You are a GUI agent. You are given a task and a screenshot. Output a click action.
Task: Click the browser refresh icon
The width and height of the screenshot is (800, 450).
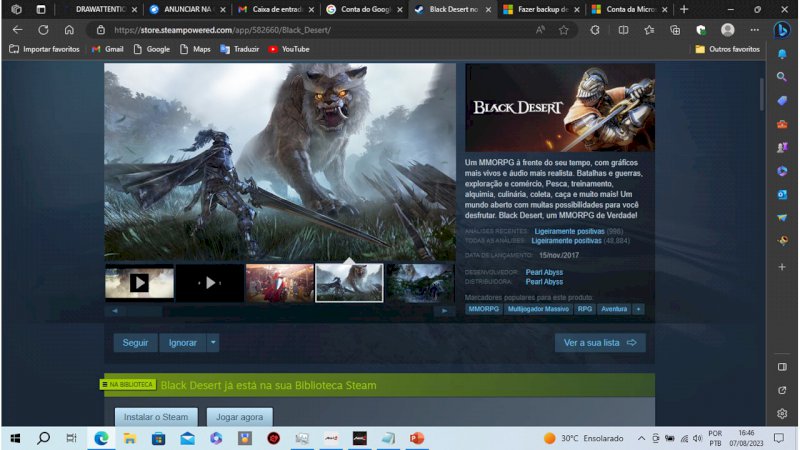[x=43, y=30]
